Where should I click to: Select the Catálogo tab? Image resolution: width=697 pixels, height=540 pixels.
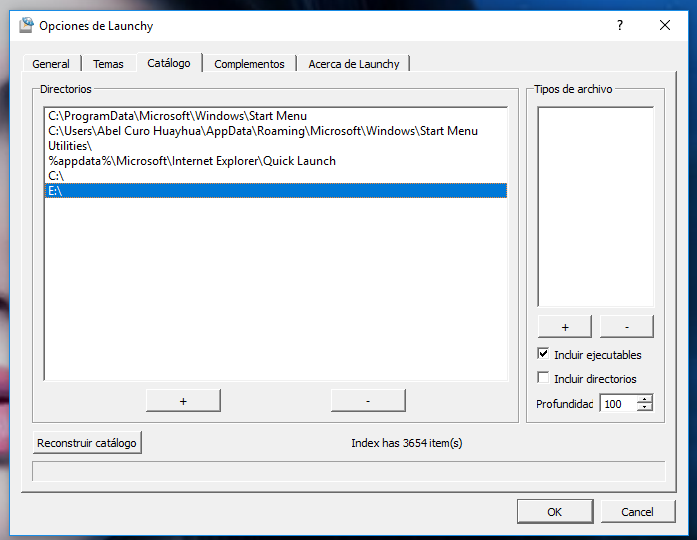(169, 63)
